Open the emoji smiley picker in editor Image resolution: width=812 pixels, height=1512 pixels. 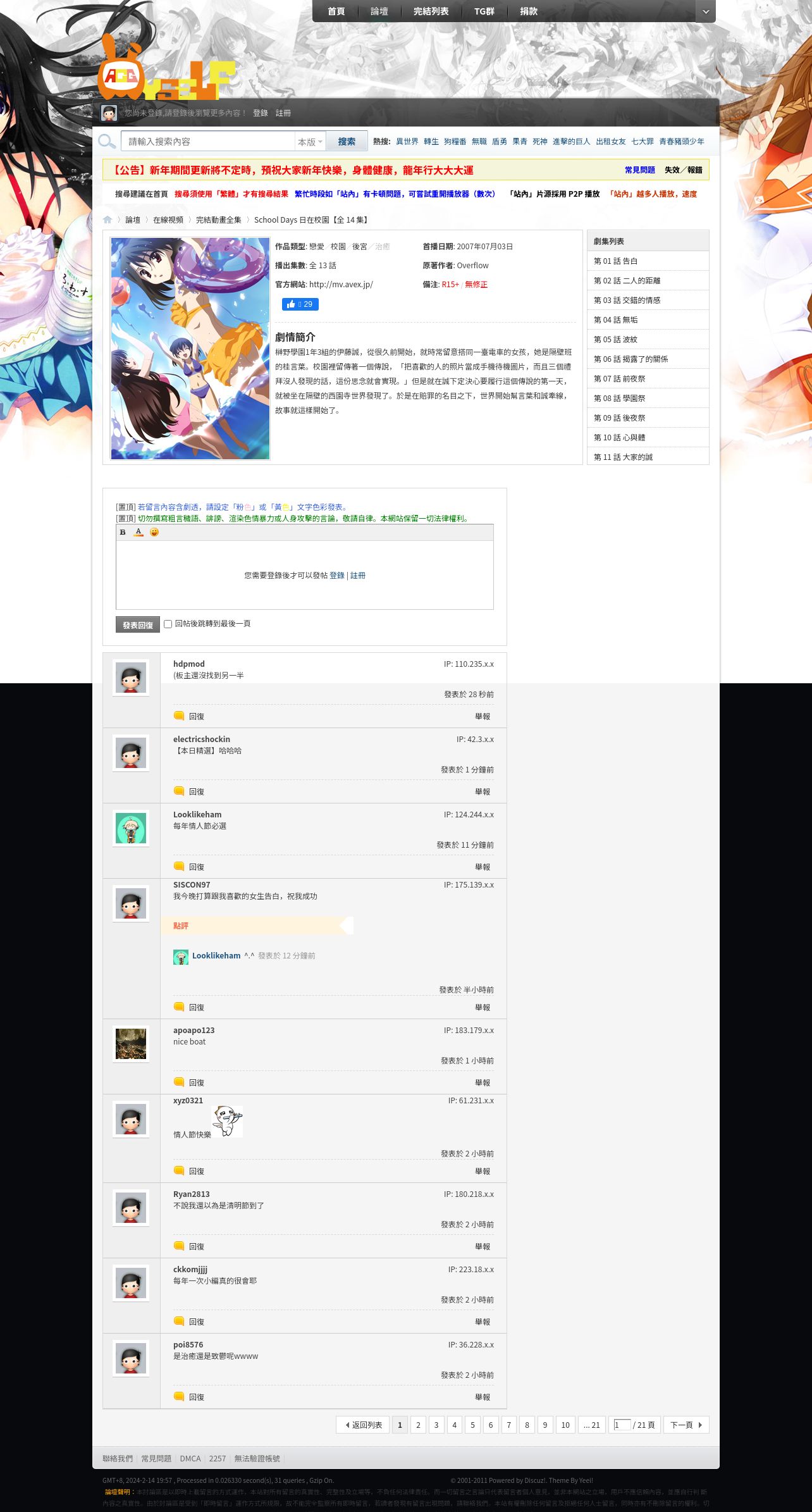pyautogui.click(x=154, y=532)
